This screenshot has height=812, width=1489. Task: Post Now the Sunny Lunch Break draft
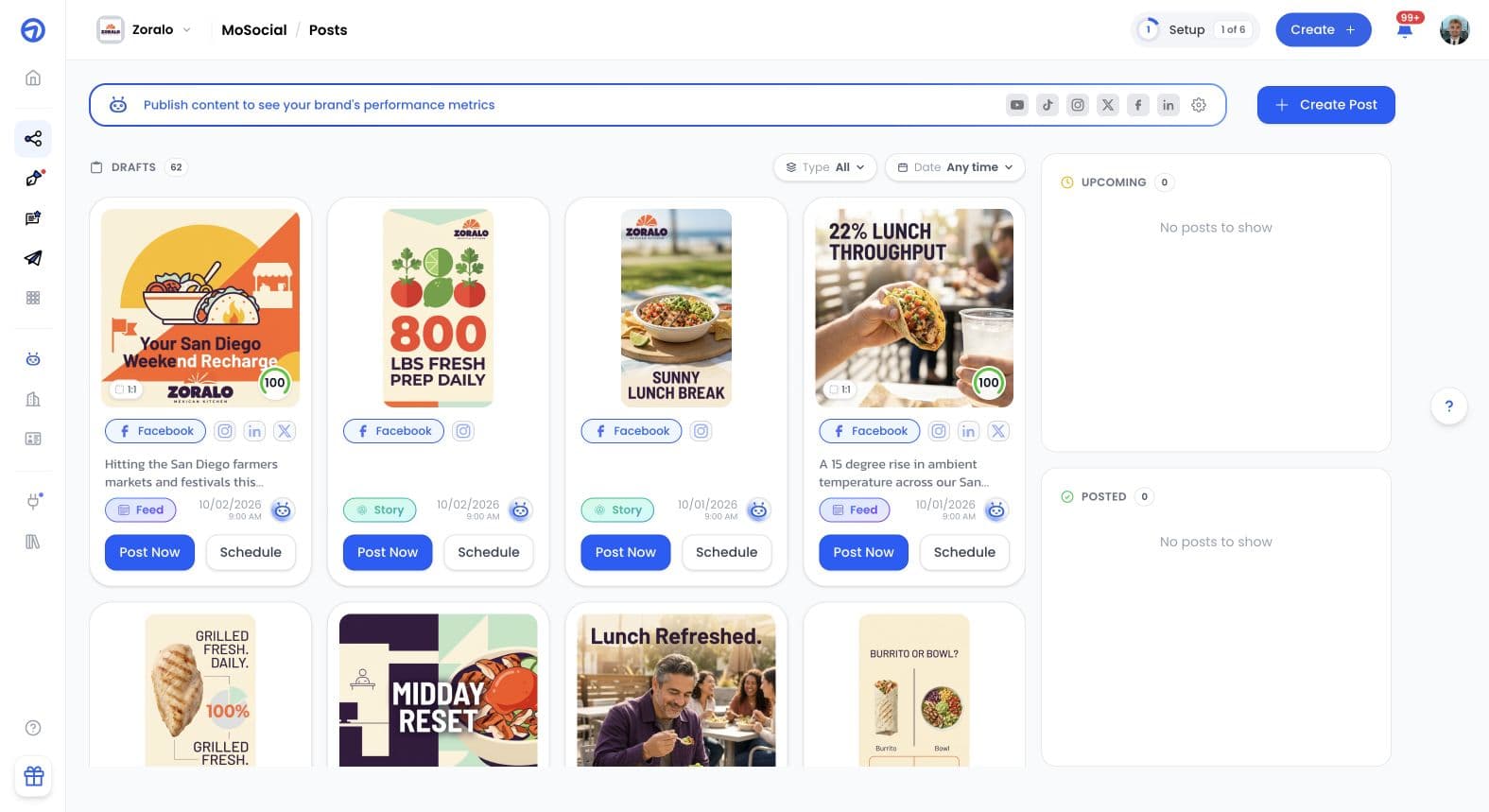[x=626, y=552]
